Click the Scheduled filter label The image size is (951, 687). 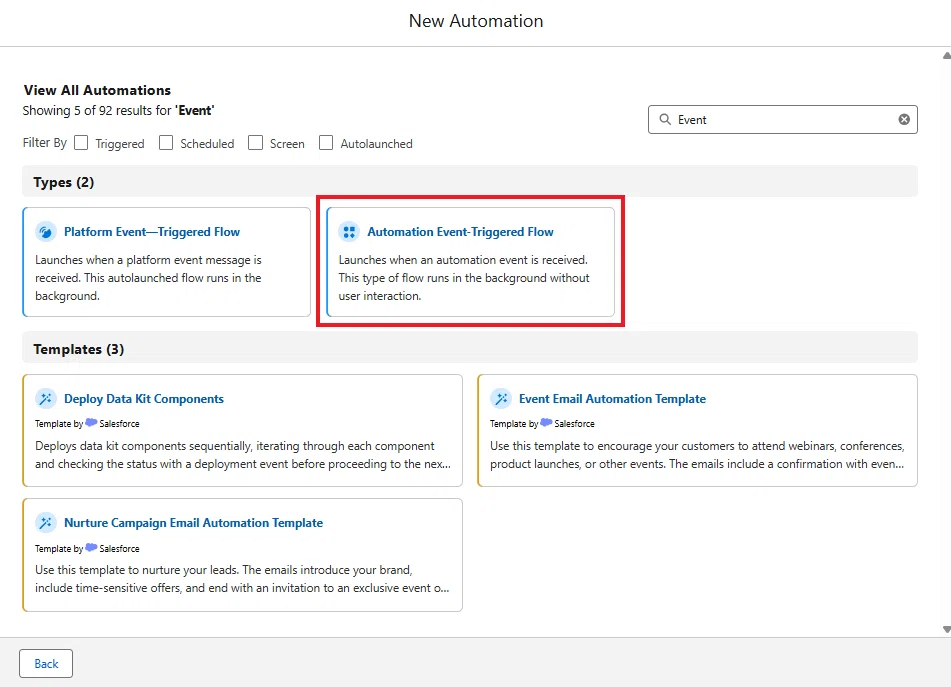tap(207, 144)
